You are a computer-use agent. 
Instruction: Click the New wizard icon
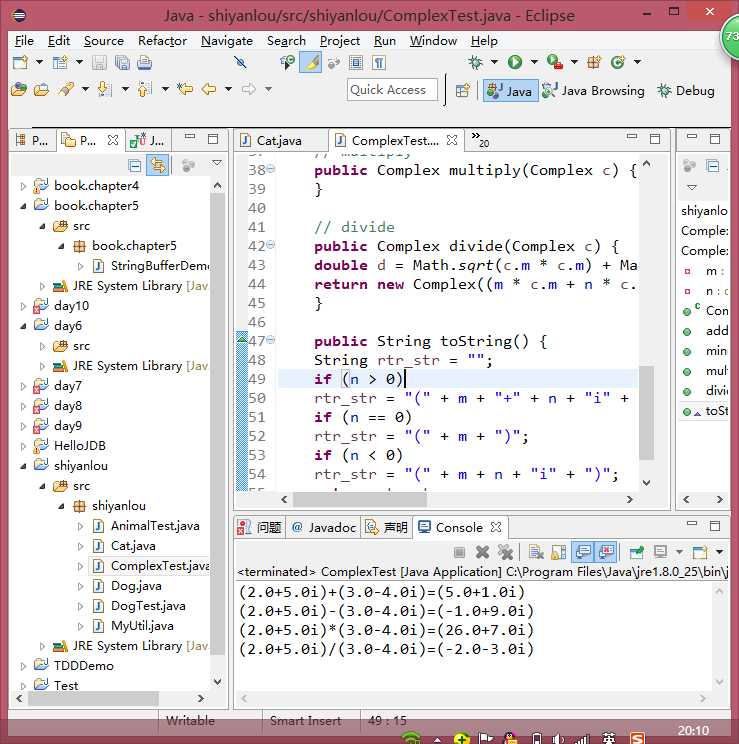(20, 62)
